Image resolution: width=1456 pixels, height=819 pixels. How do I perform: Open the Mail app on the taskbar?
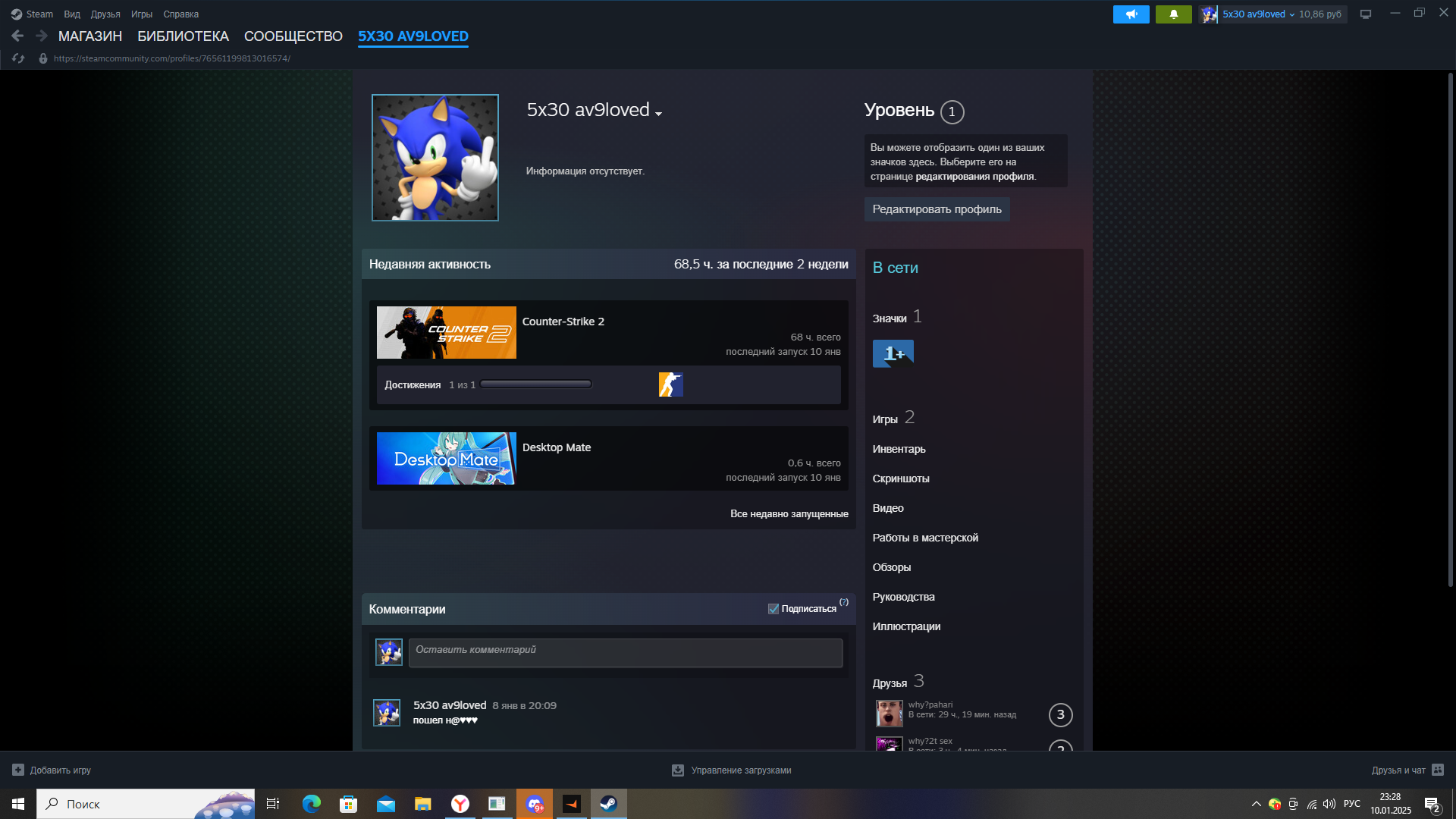(385, 804)
